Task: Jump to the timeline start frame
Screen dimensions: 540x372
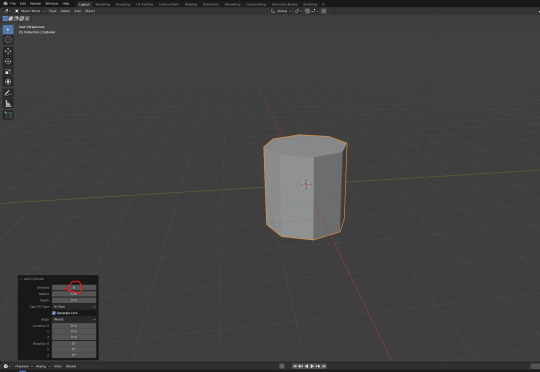Action: click(x=295, y=366)
